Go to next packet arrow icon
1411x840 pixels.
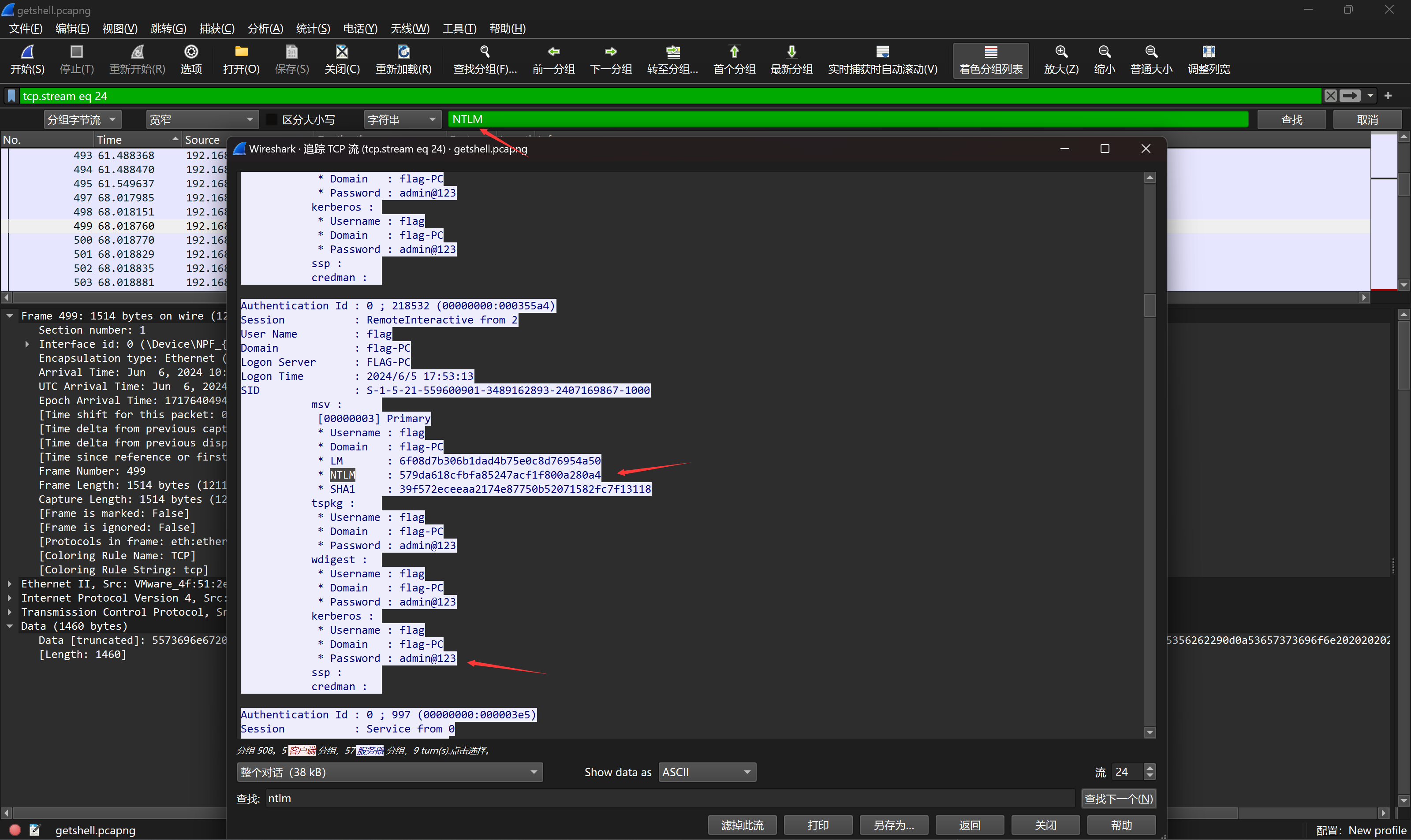click(x=610, y=52)
